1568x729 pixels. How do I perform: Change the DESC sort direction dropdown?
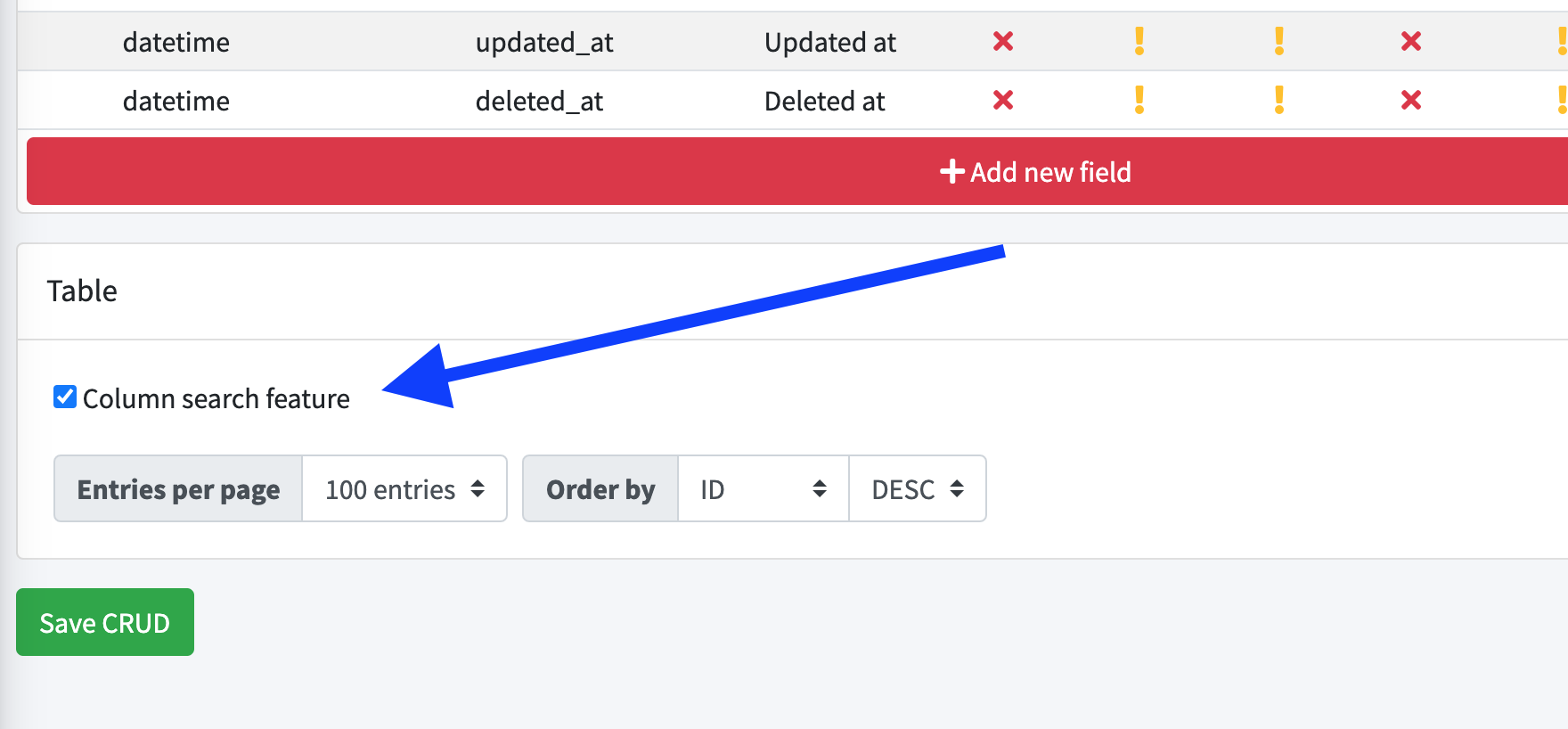(x=918, y=488)
